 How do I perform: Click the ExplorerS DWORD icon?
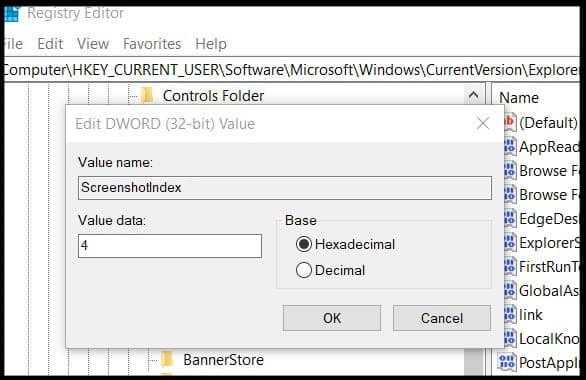(x=511, y=242)
